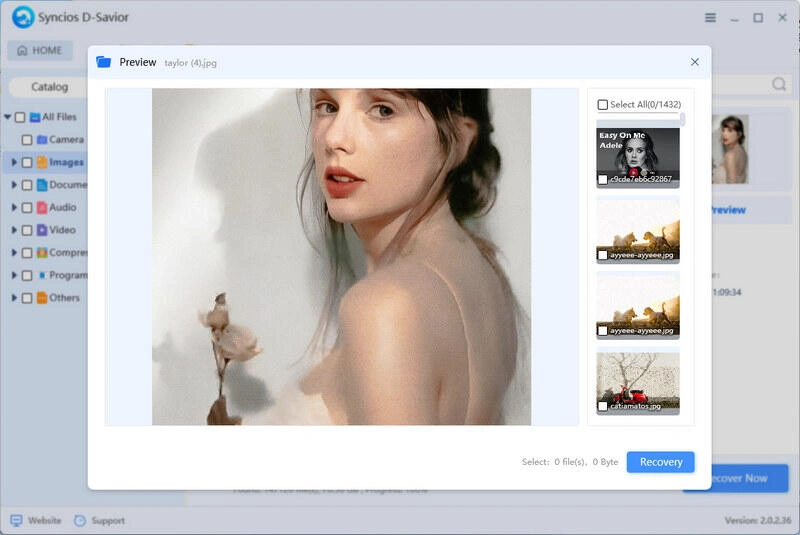Collapse the All Files tree node
This screenshot has width=800, height=535.
8,117
